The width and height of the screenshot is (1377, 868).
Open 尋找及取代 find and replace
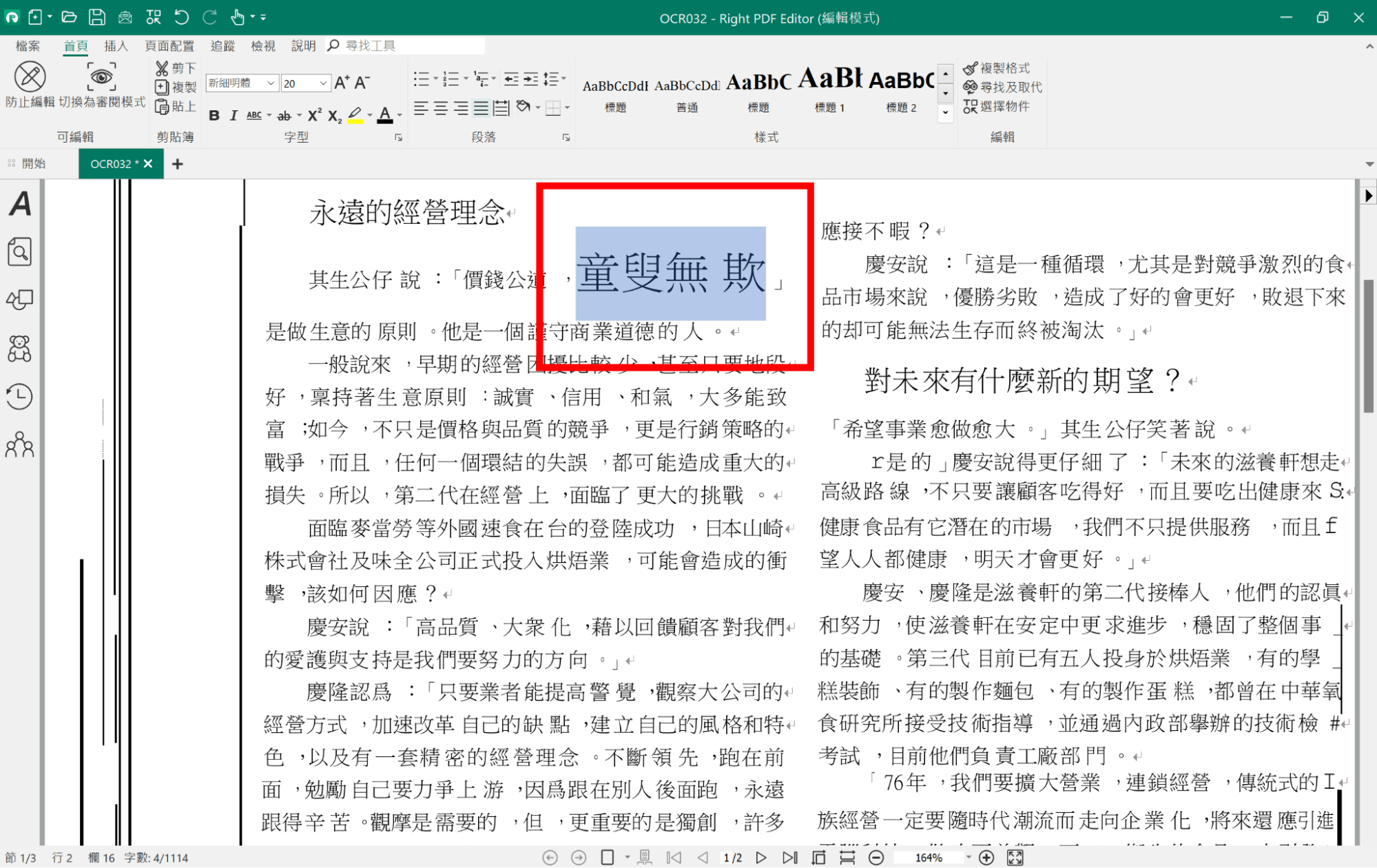1002,87
